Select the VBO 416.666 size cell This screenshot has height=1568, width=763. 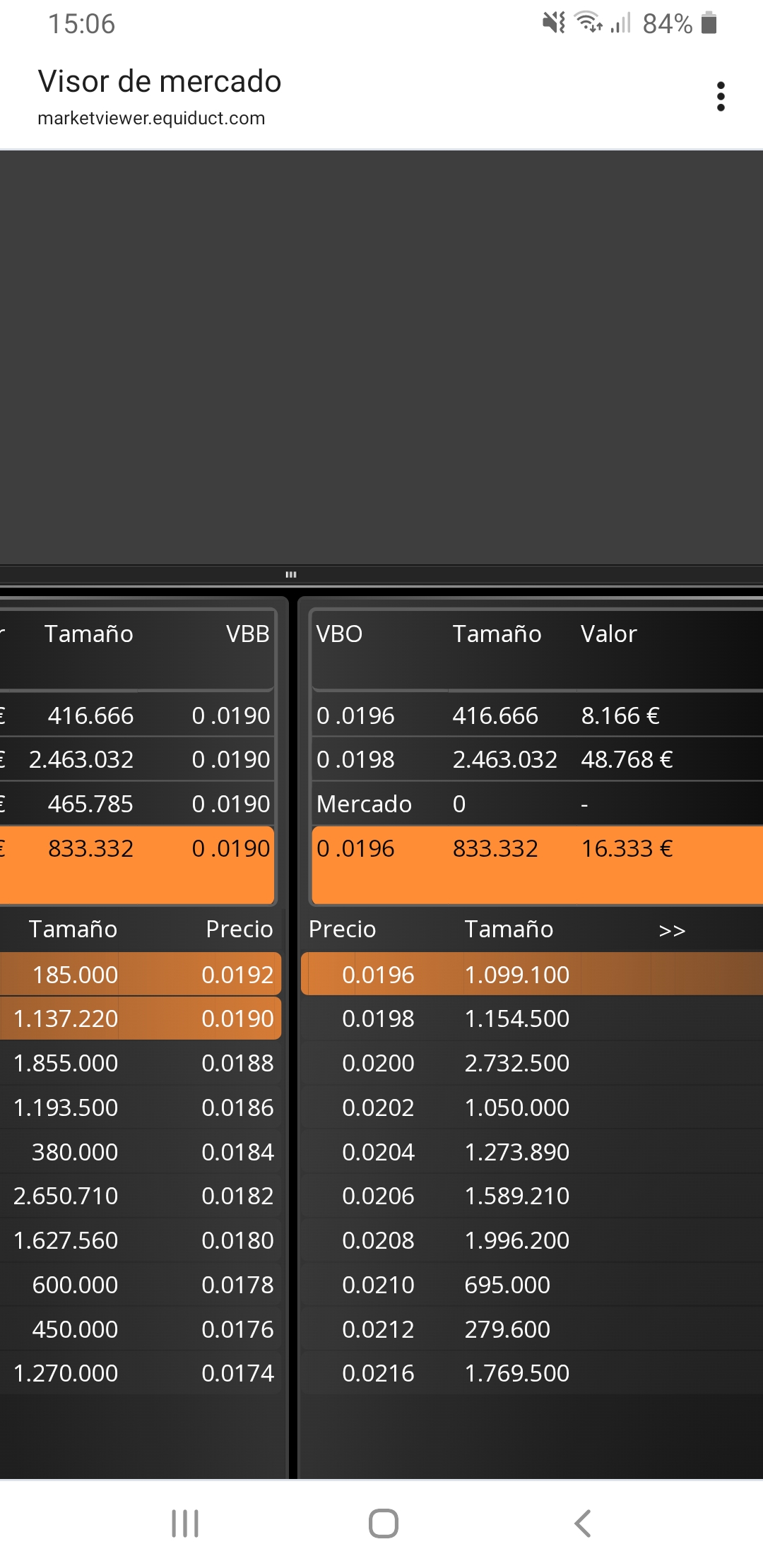coord(495,715)
